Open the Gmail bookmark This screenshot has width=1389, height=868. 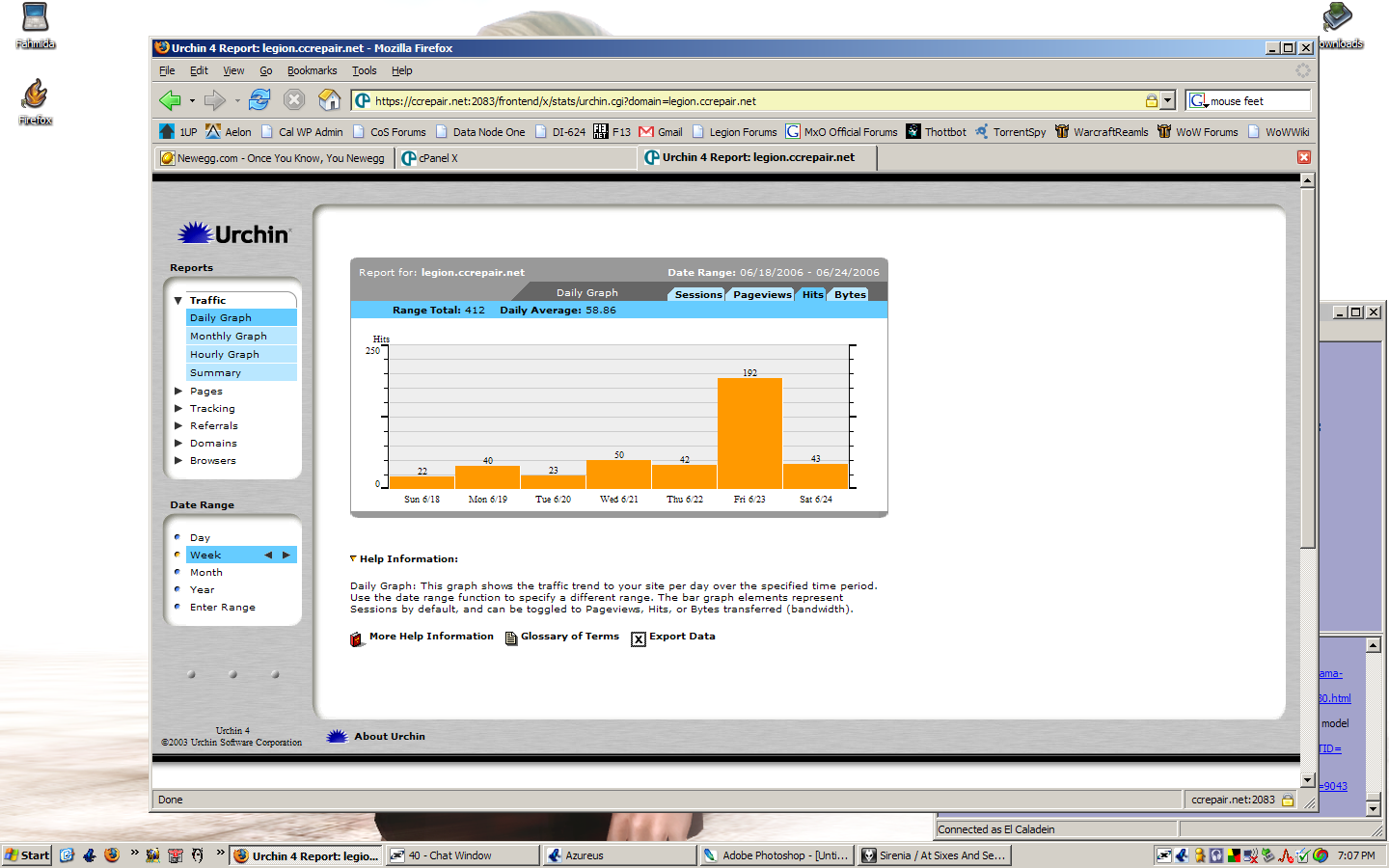(661, 132)
